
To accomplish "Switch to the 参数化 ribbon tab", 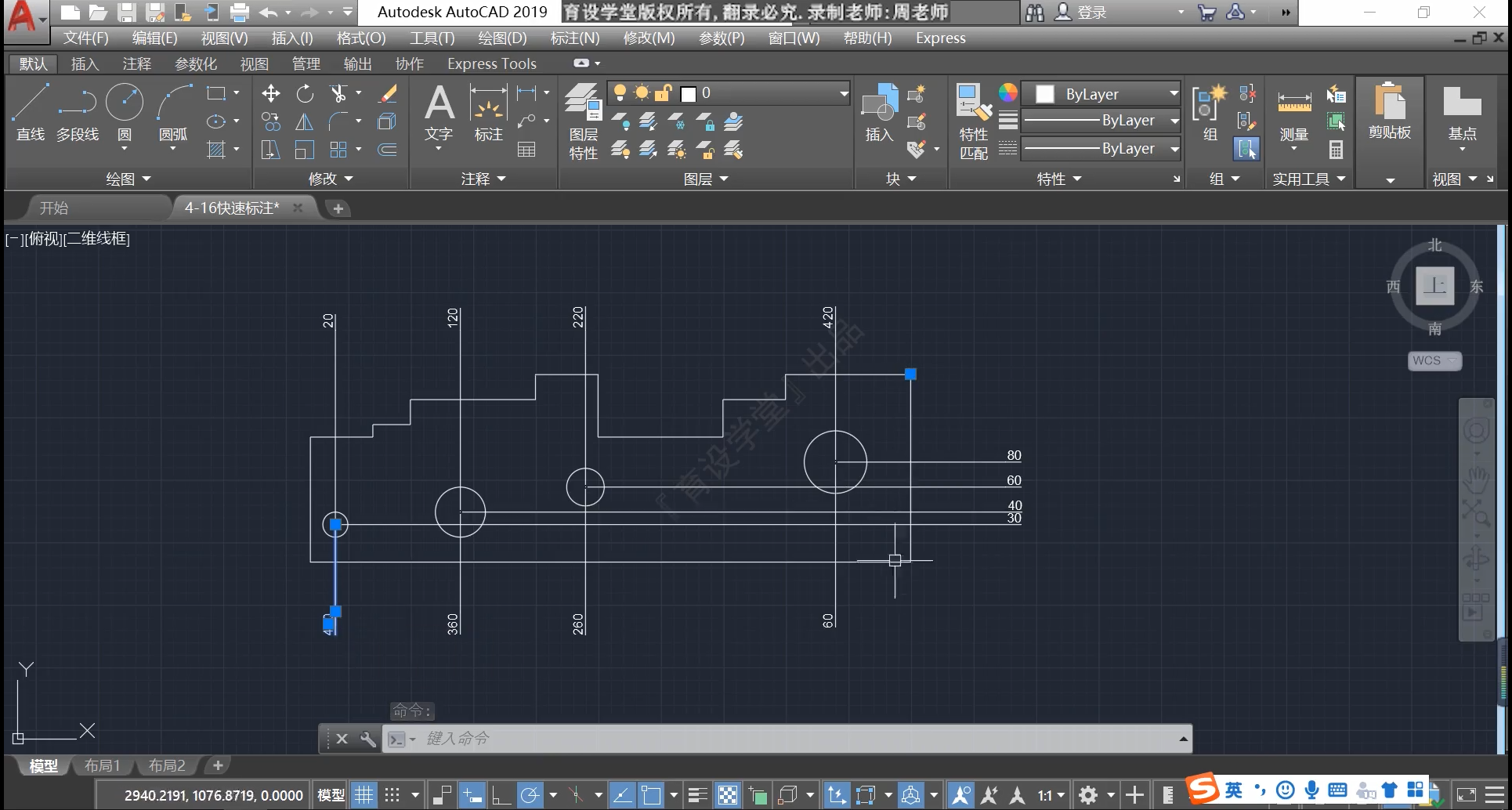I will 196,63.
